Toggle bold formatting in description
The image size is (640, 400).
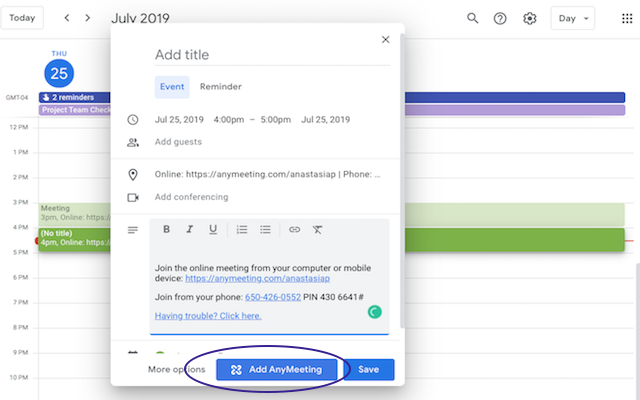[x=166, y=229]
